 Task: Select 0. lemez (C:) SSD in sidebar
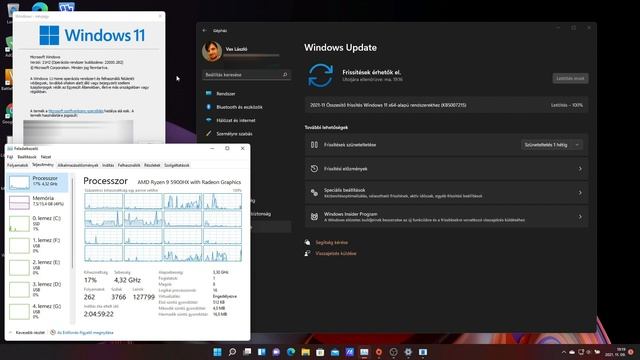coord(38,224)
